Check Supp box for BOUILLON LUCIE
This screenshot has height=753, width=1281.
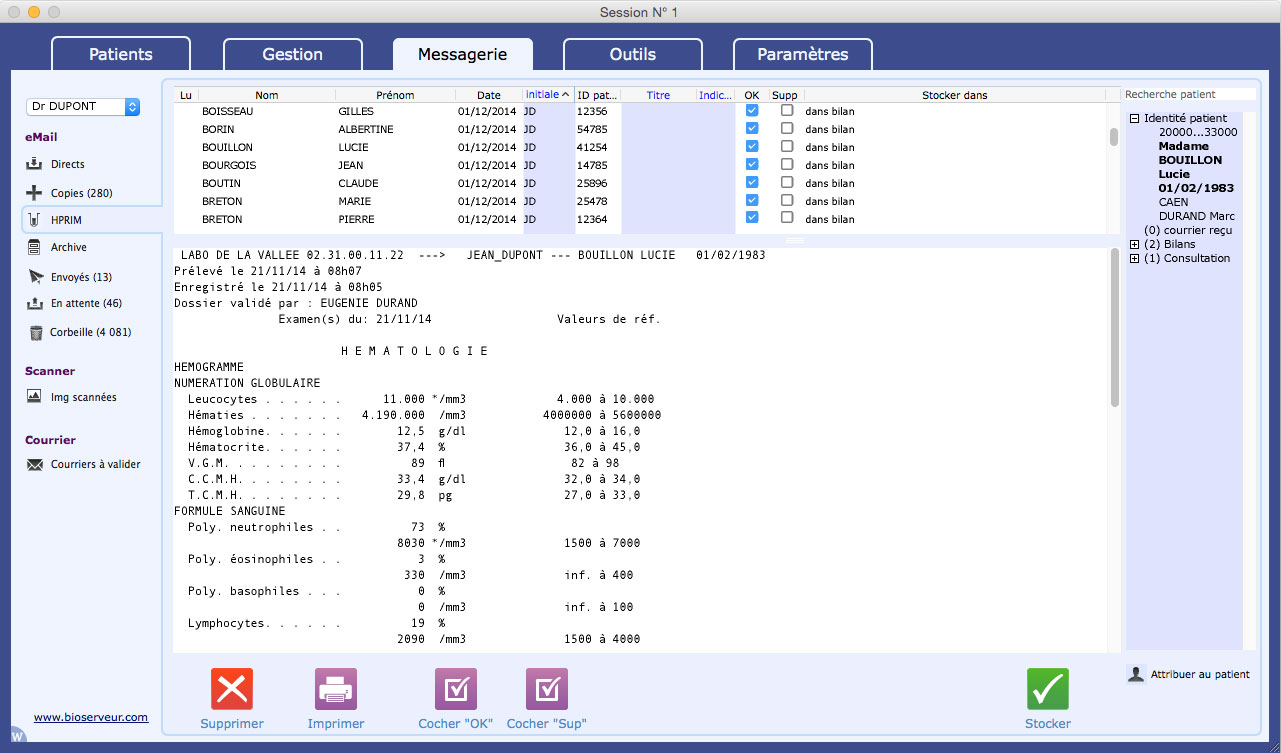point(787,147)
